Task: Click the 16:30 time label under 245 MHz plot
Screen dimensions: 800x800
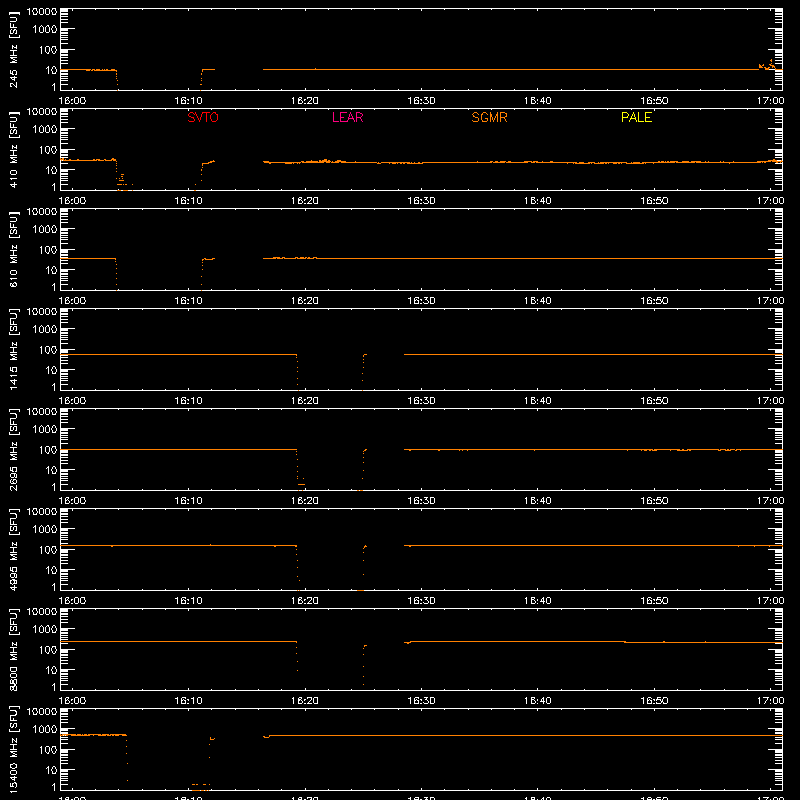Action: click(421, 101)
